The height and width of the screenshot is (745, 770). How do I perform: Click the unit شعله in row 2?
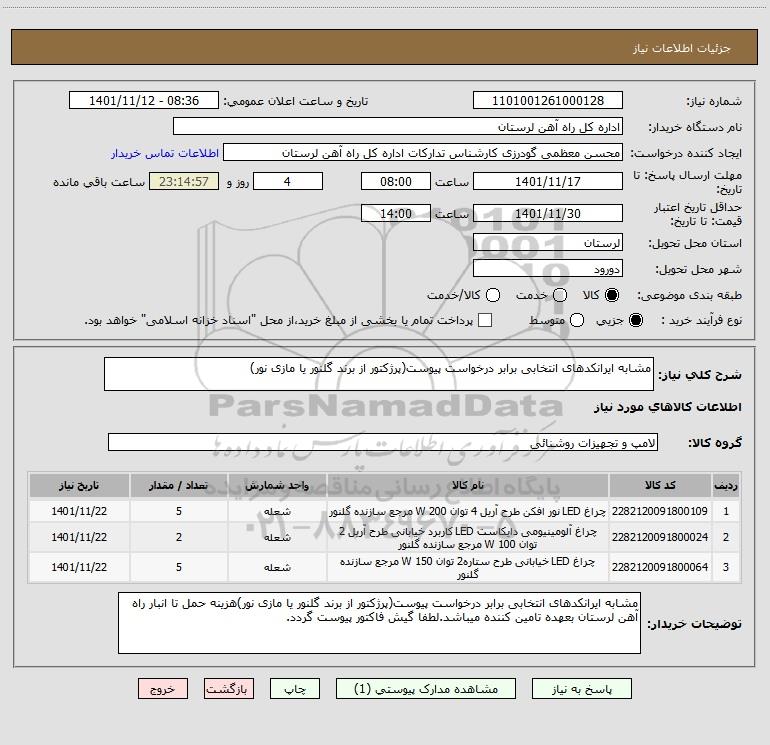tap(277, 538)
